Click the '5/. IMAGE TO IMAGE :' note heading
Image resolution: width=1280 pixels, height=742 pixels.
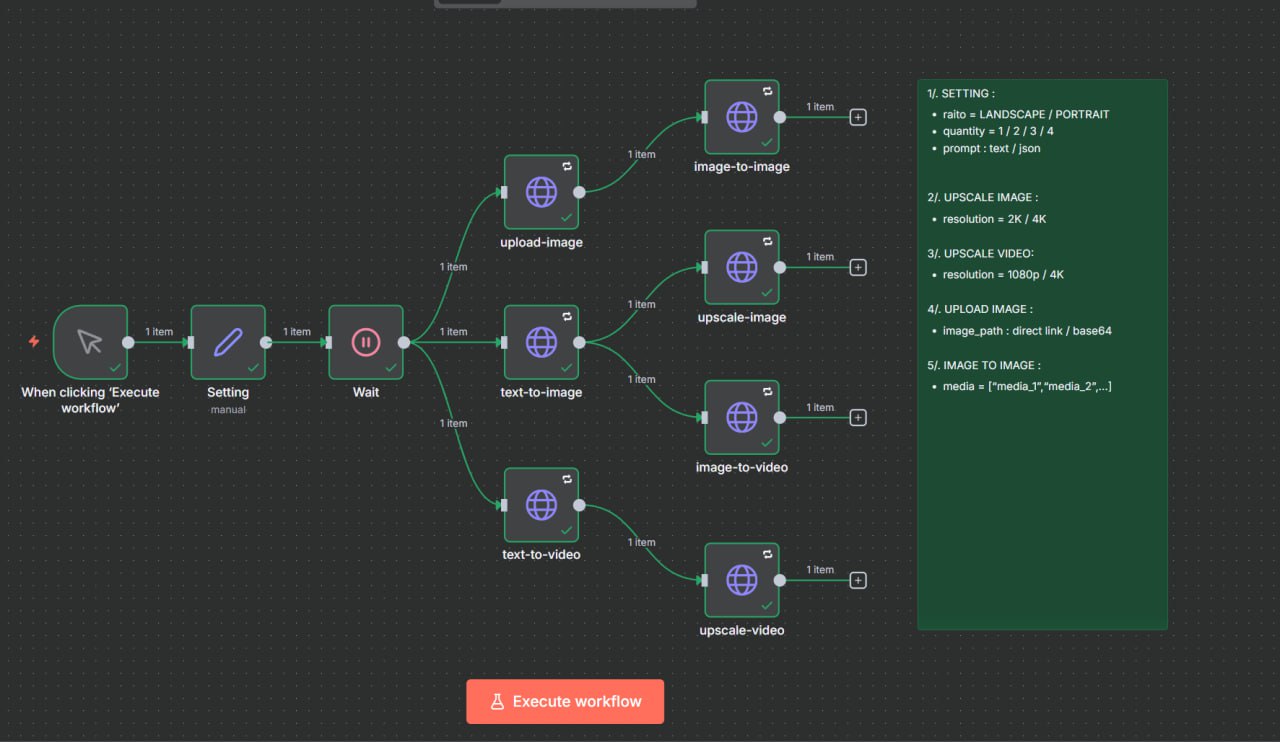coord(984,366)
